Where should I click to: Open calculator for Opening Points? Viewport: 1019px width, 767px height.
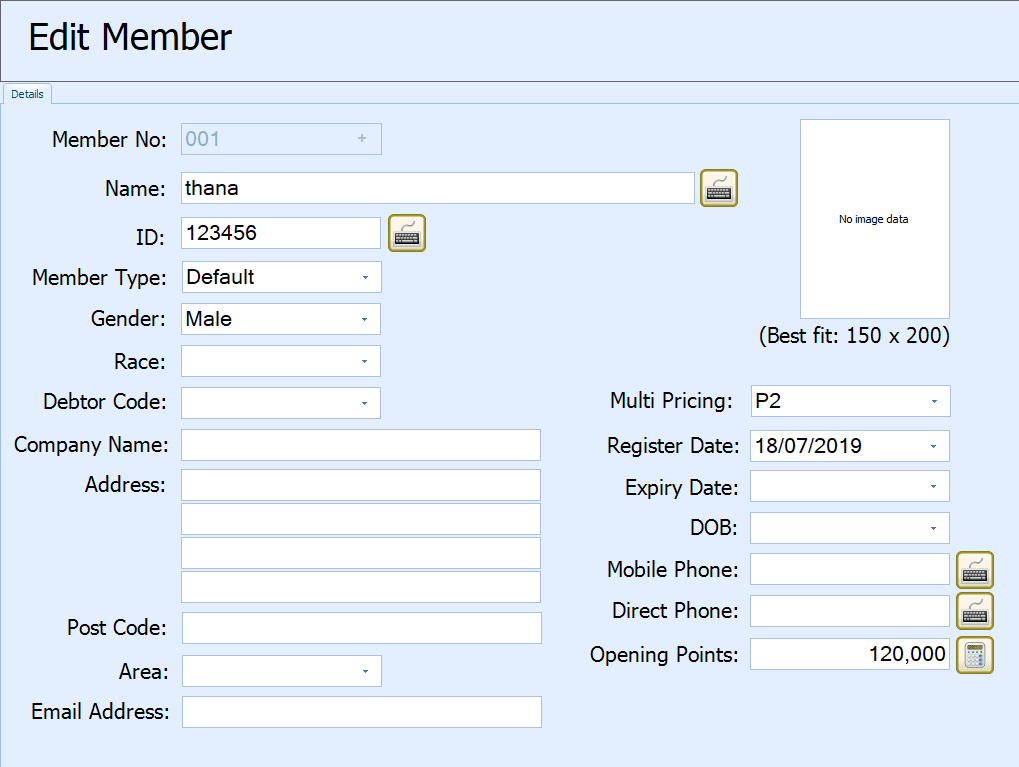(x=974, y=655)
